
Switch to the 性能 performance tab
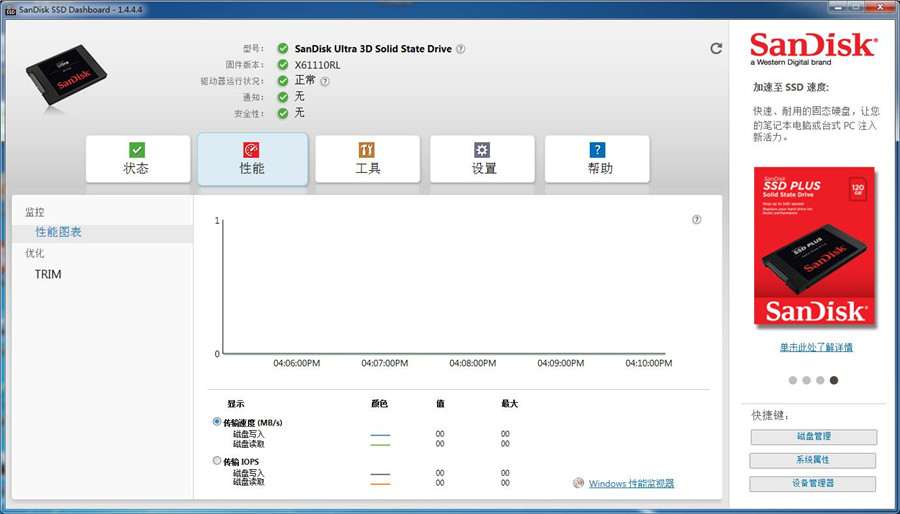pos(252,159)
